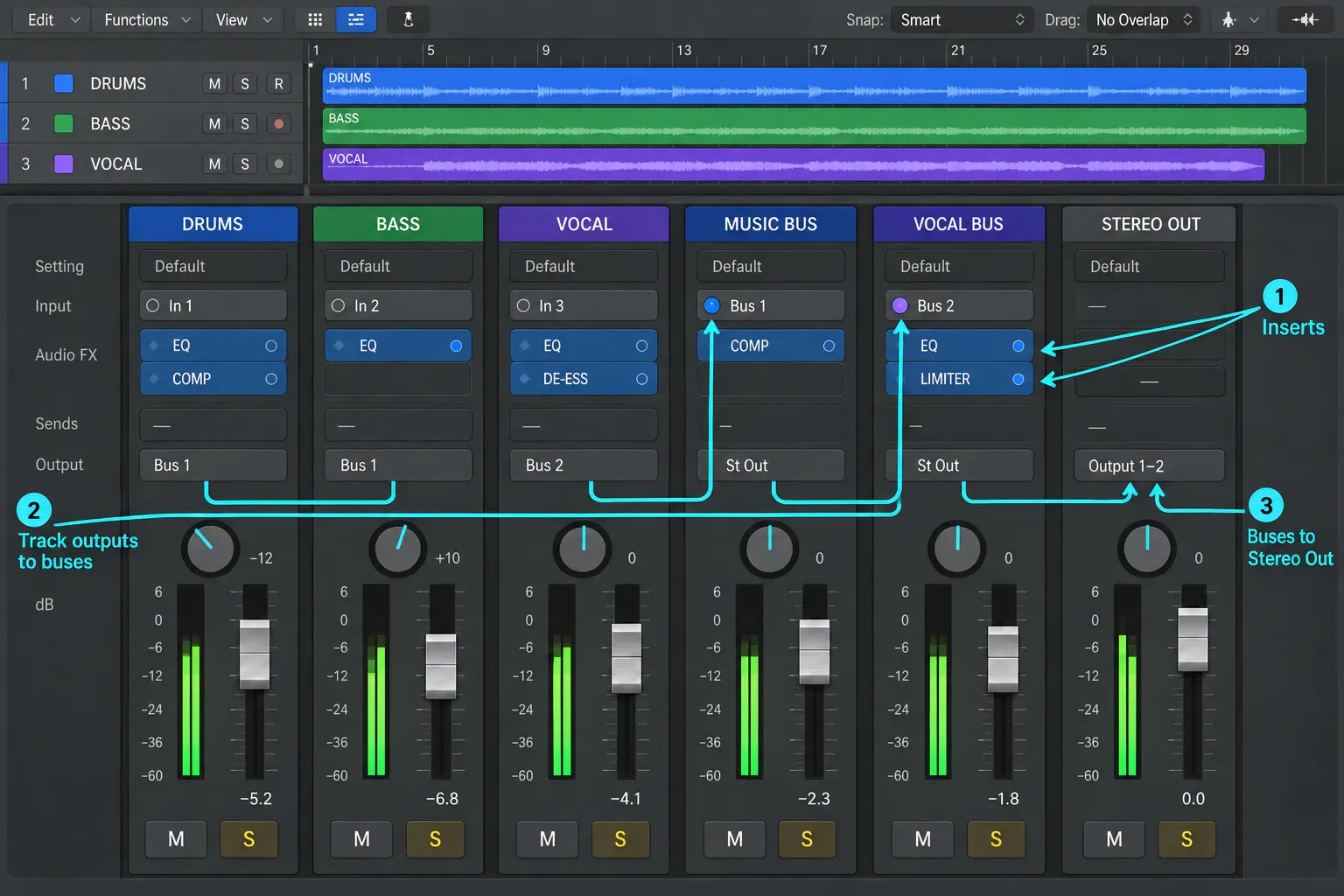1344x896 pixels.
Task: Click the green color square on BASS track
Action: tap(64, 123)
